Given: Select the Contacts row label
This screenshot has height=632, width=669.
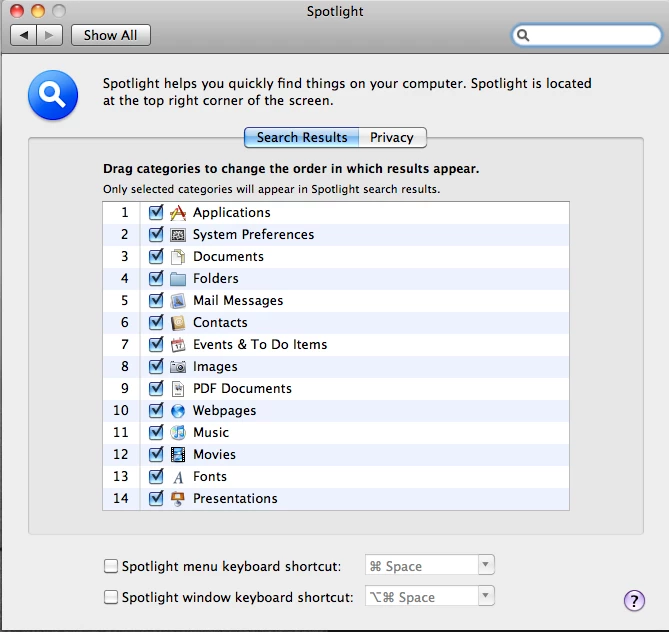Looking at the screenshot, I should click(x=220, y=323).
